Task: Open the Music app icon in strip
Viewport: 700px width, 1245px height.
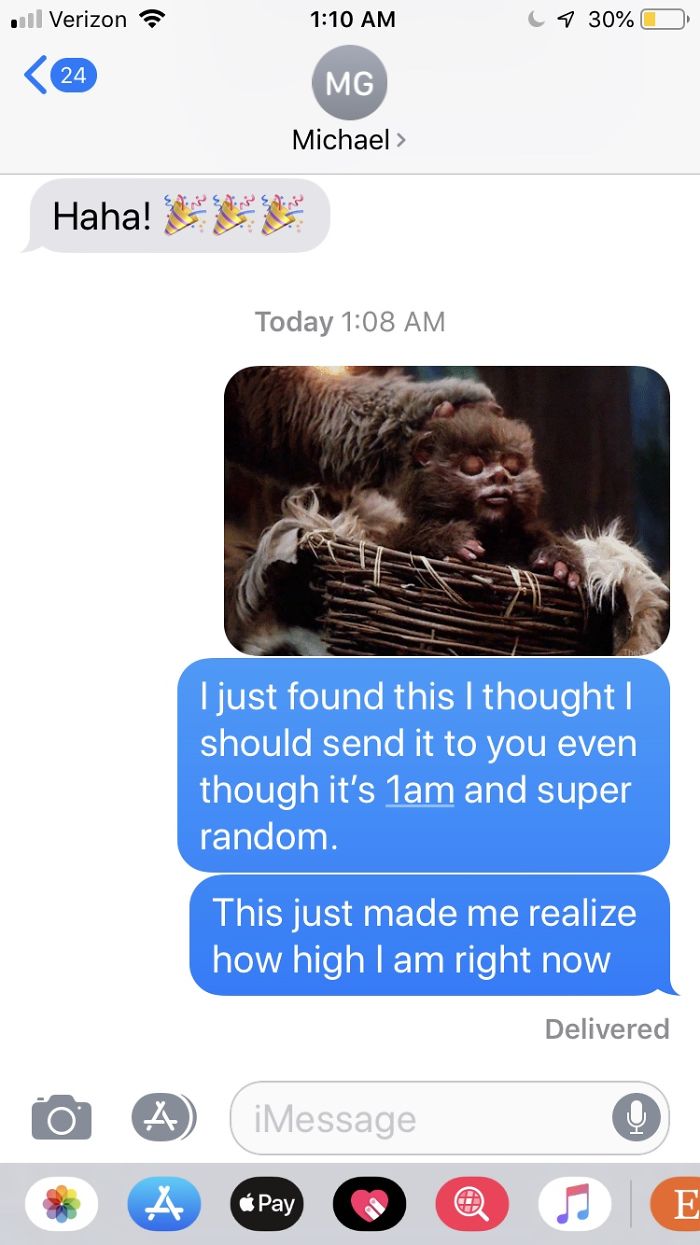Action: 574,1203
